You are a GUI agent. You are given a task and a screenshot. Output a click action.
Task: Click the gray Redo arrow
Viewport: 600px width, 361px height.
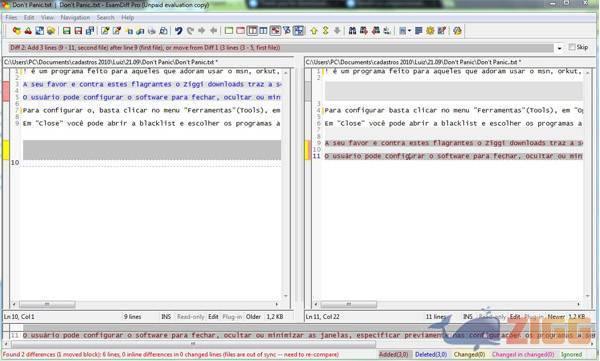tap(190, 31)
